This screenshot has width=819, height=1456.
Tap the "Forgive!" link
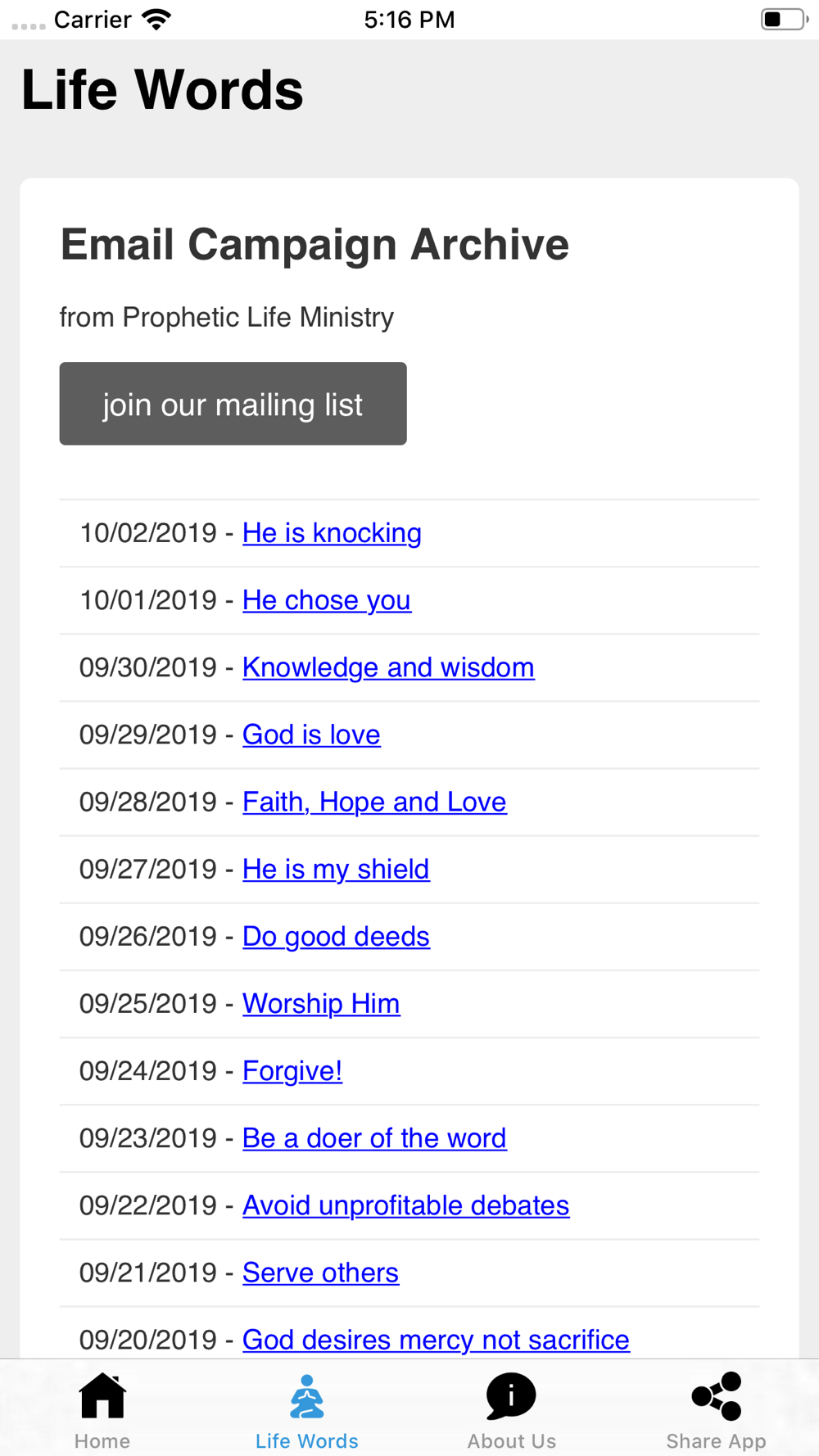pos(292,1070)
